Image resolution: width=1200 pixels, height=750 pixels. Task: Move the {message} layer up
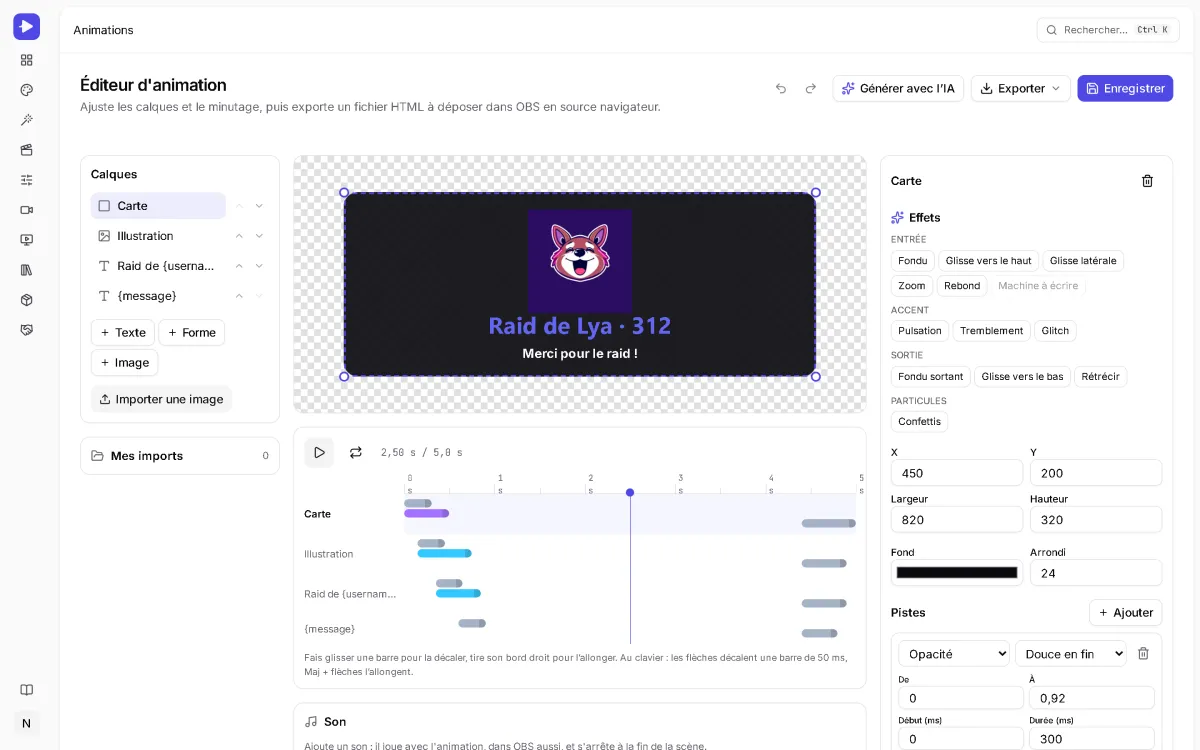pyautogui.click(x=239, y=296)
